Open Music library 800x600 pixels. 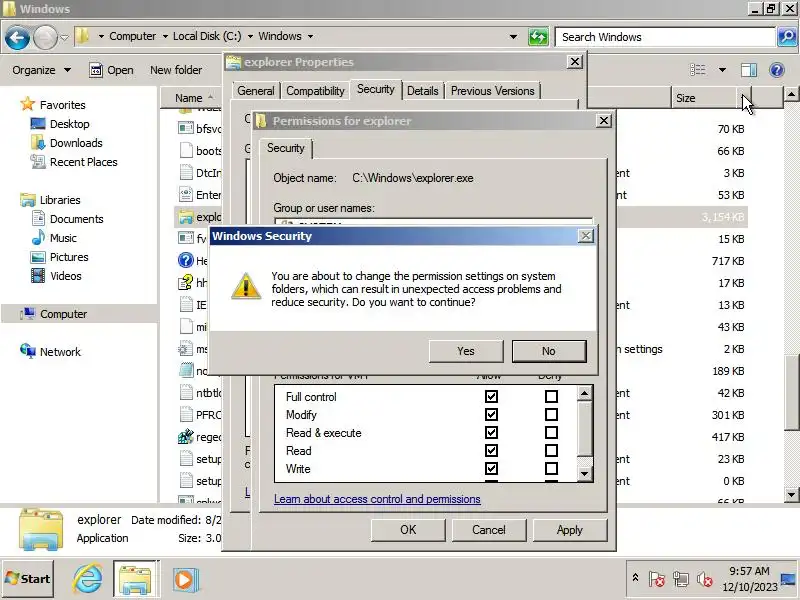coord(63,238)
